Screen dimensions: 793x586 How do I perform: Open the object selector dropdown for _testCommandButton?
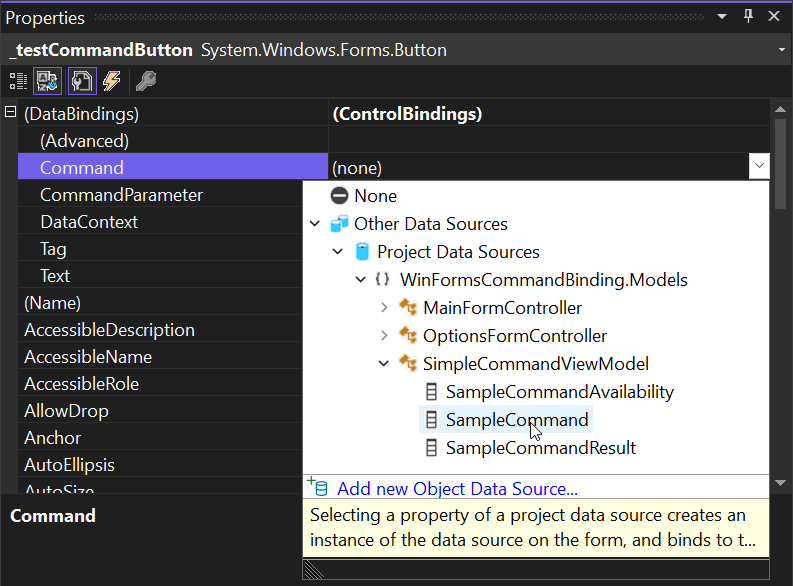point(781,50)
